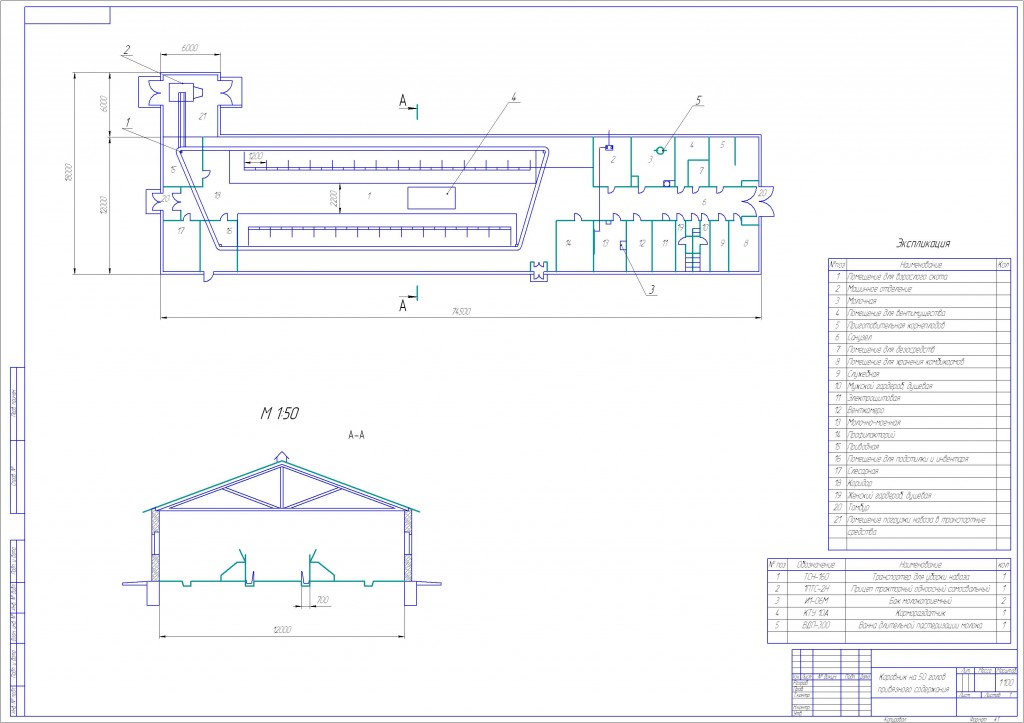The height and width of the screenshot is (723, 1024).
Task: Select the "Приводная" room entry
Action: [x=863, y=447]
